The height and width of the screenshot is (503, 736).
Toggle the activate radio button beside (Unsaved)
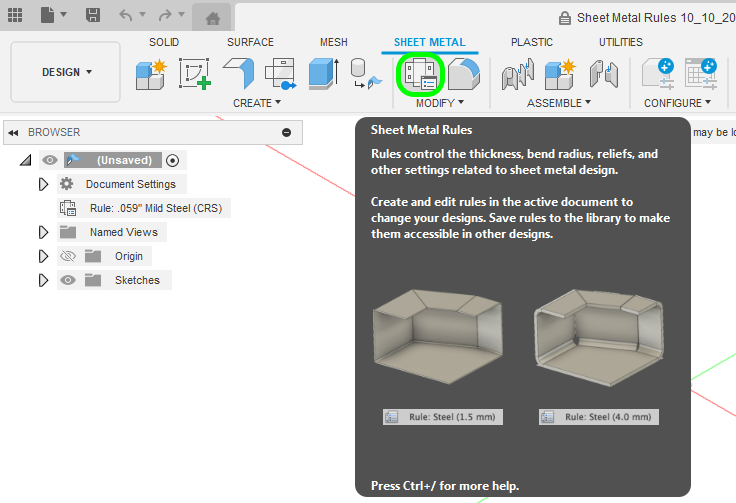tap(172, 160)
